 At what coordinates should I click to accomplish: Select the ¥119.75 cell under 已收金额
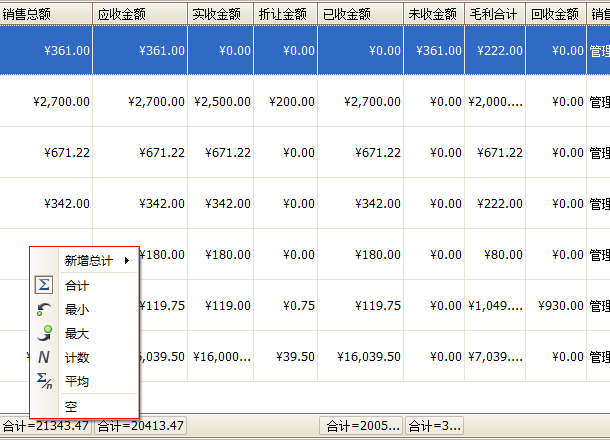pyautogui.click(x=361, y=305)
